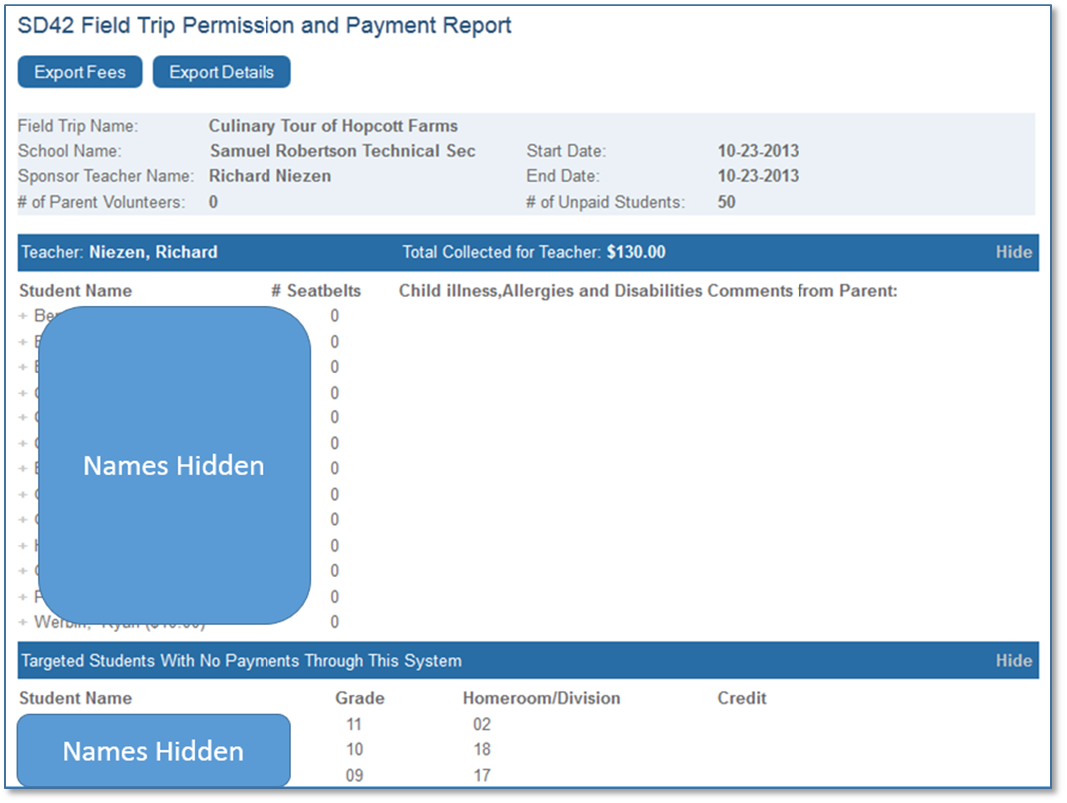Click the Culinary Tour of Hopcott Farms name

pos(333,126)
